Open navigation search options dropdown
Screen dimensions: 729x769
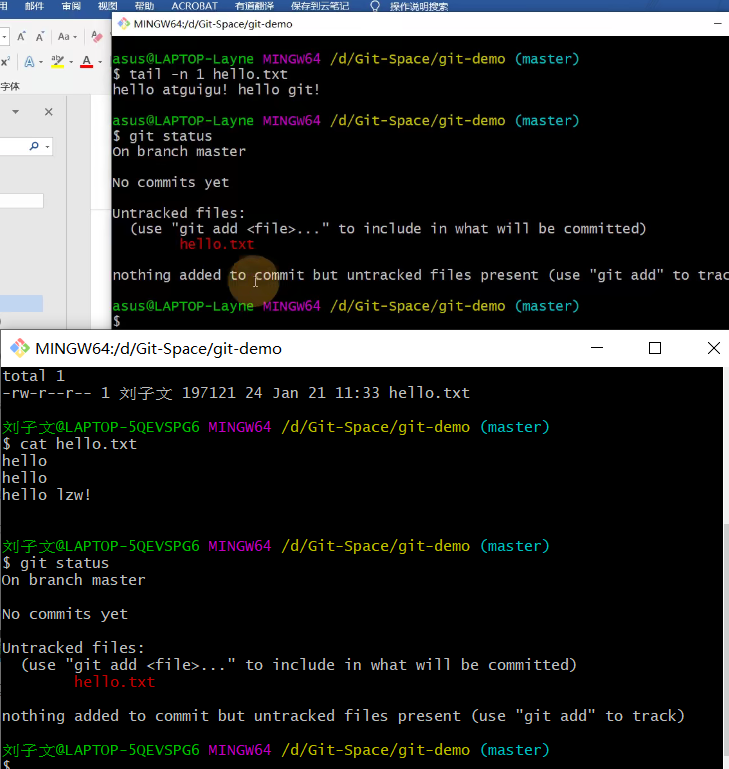(x=48, y=147)
